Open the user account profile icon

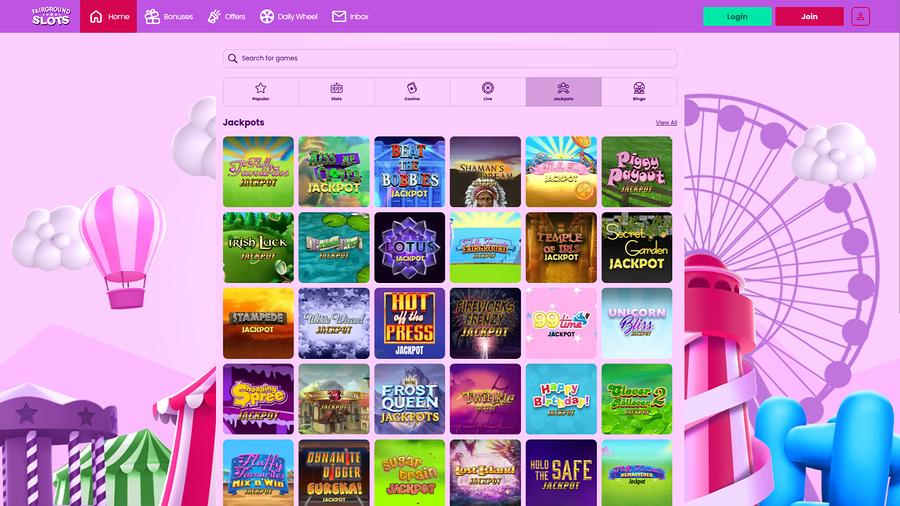pos(860,17)
